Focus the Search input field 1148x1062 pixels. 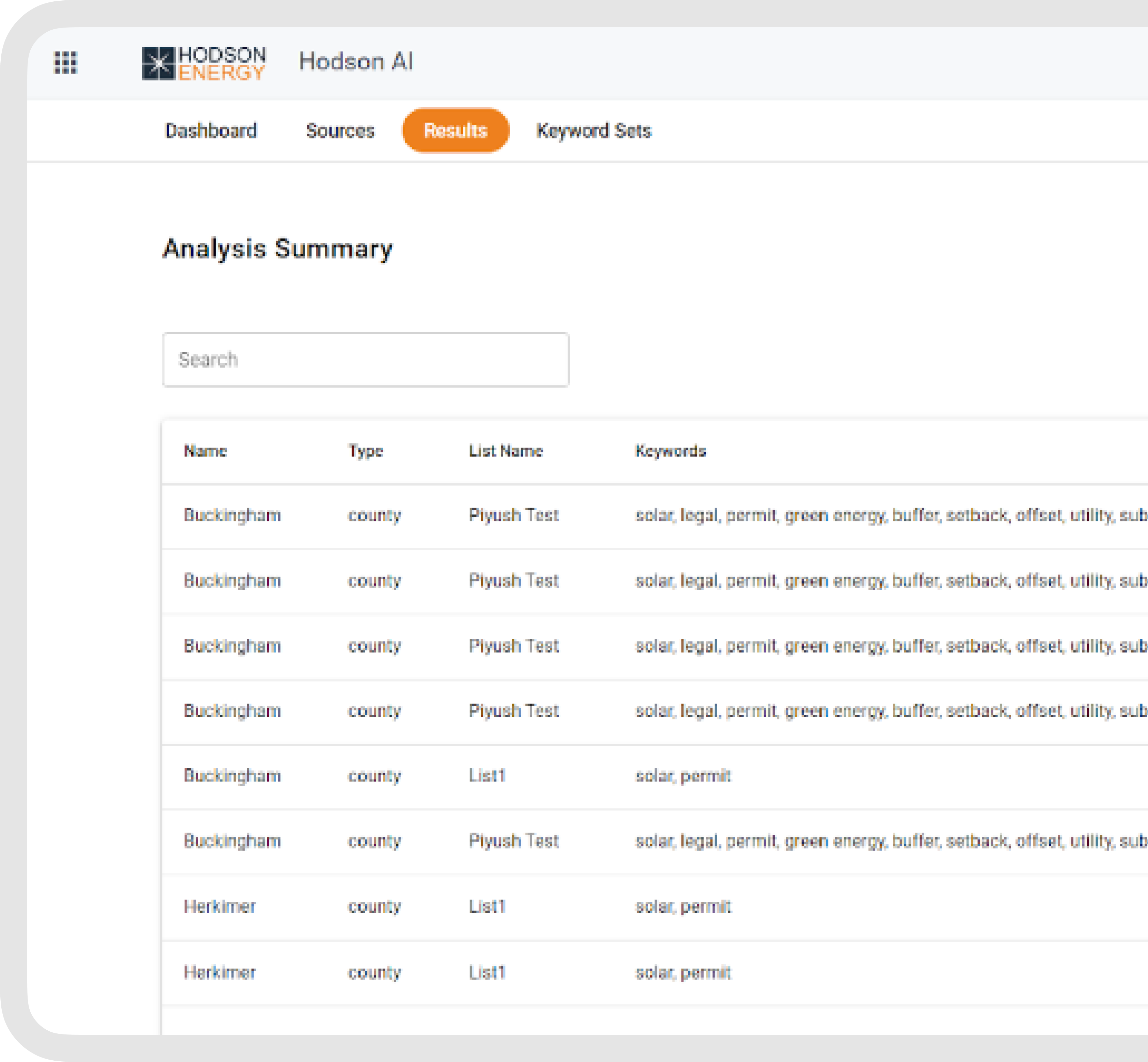pos(366,360)
